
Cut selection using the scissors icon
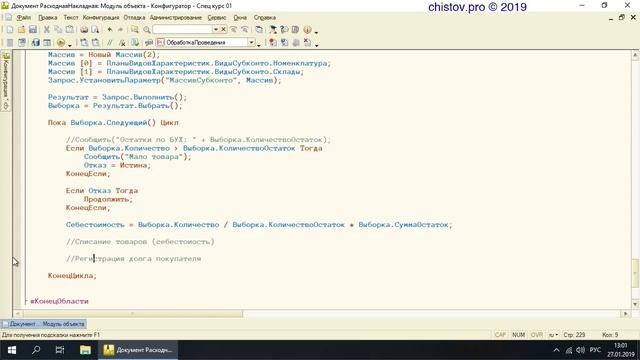pos(47,29)
